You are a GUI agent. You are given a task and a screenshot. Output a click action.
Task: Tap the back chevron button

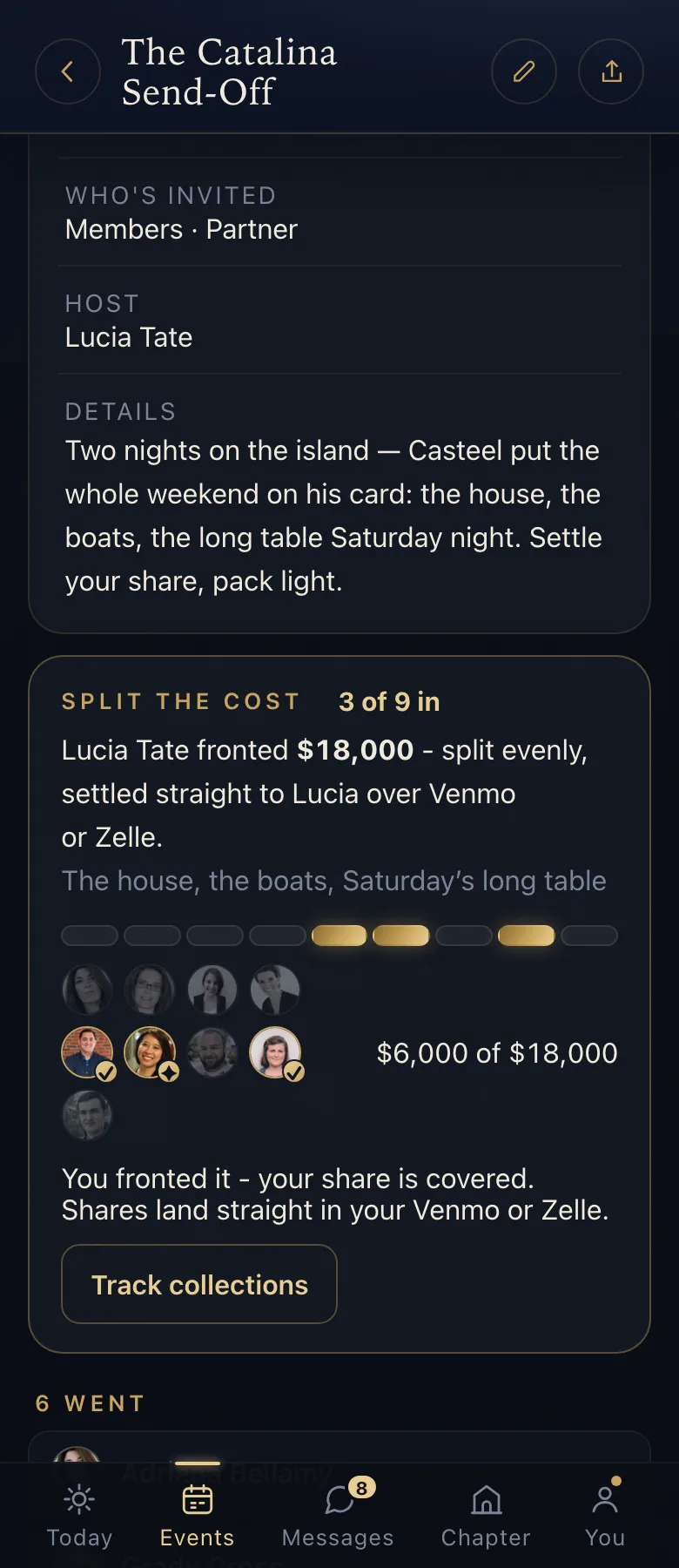[x=68, y=71]
